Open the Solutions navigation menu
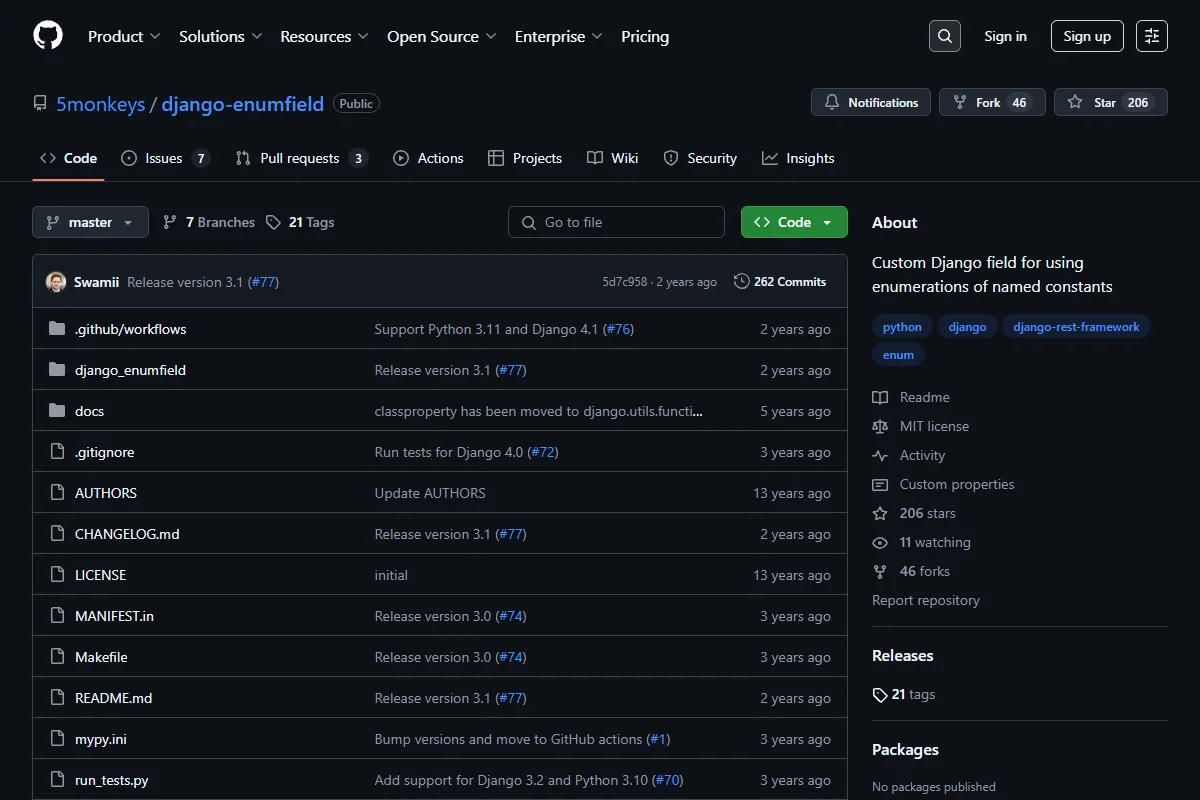This screenshot has width=1200, height=800. pyautogui.click(x=221, y=36)
